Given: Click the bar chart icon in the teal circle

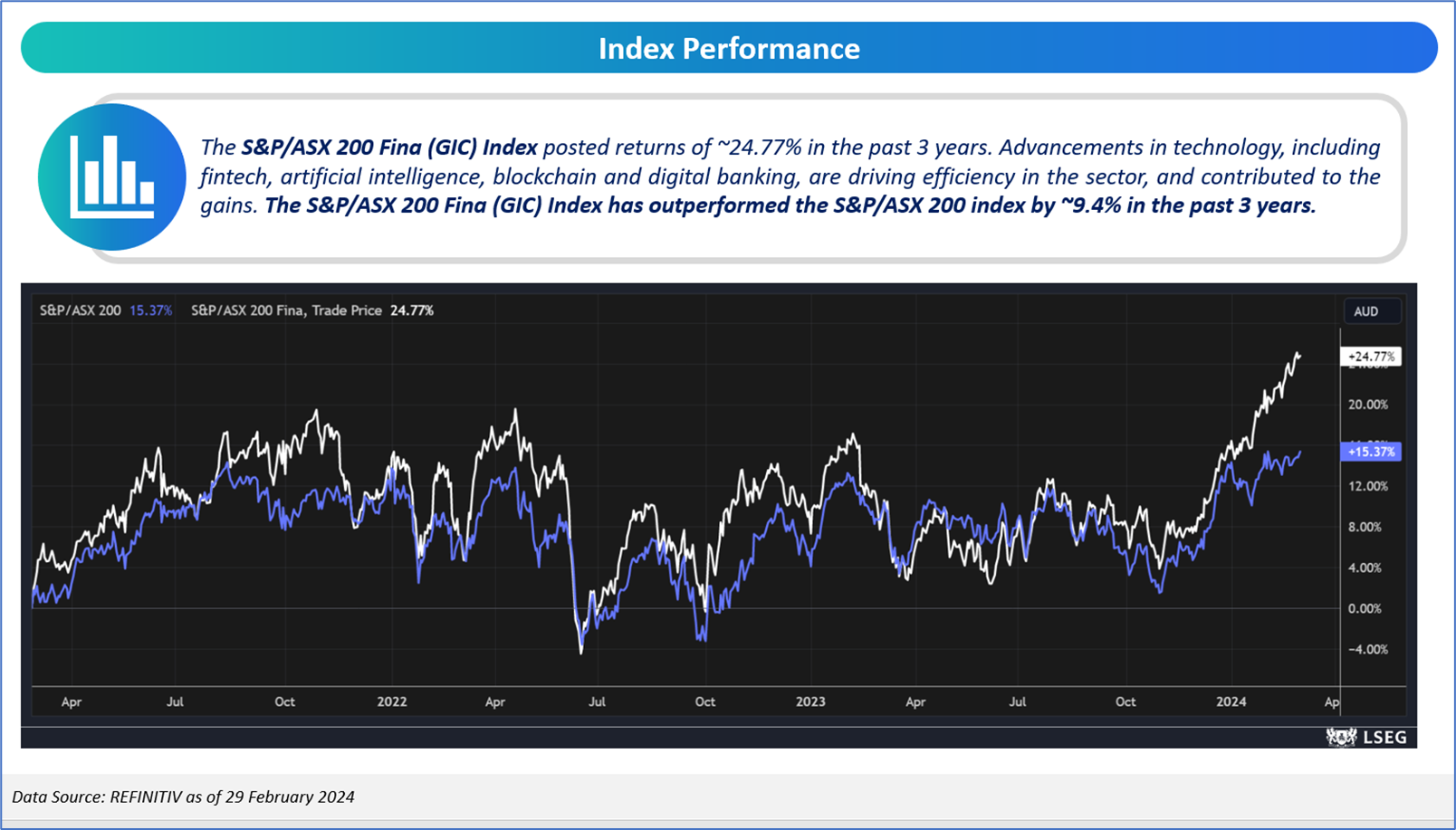Looking at the screenshot, I should coord(112,177).
